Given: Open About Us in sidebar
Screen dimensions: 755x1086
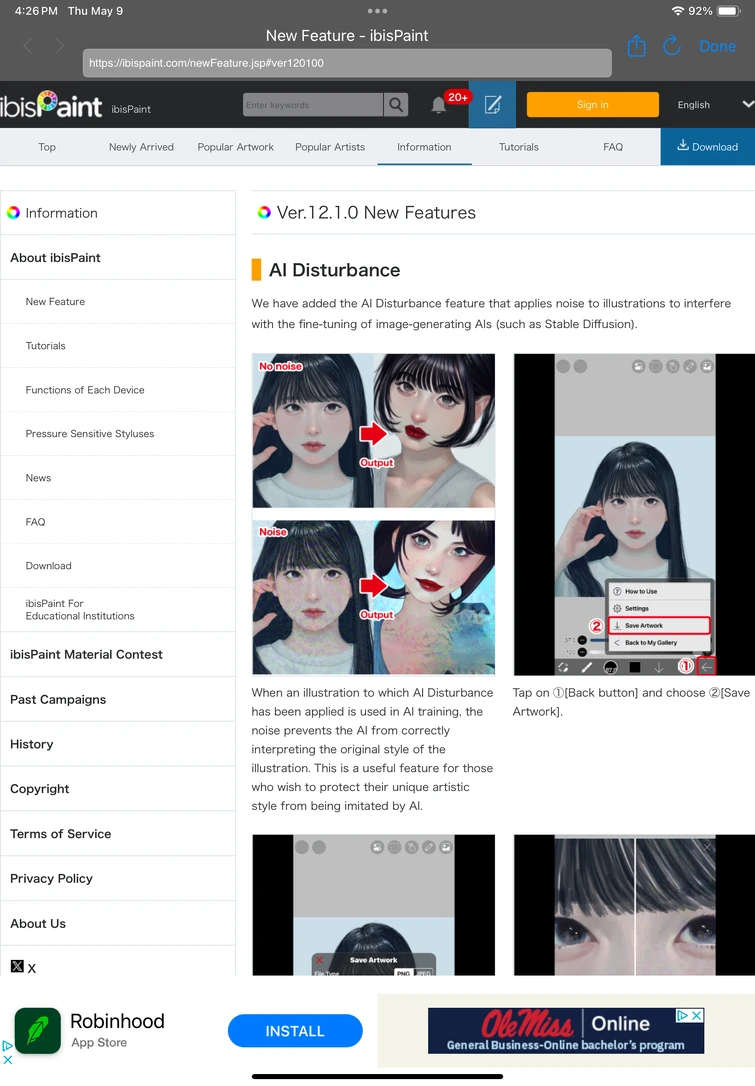Looking at the screenshot, I should (118, 923).
